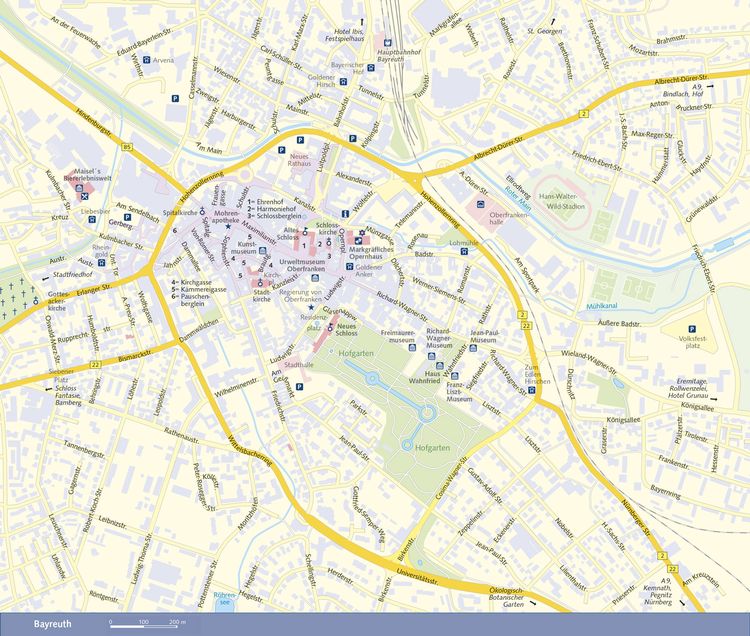Click the parking icon at Volksfestplatz

pos(691,329)
